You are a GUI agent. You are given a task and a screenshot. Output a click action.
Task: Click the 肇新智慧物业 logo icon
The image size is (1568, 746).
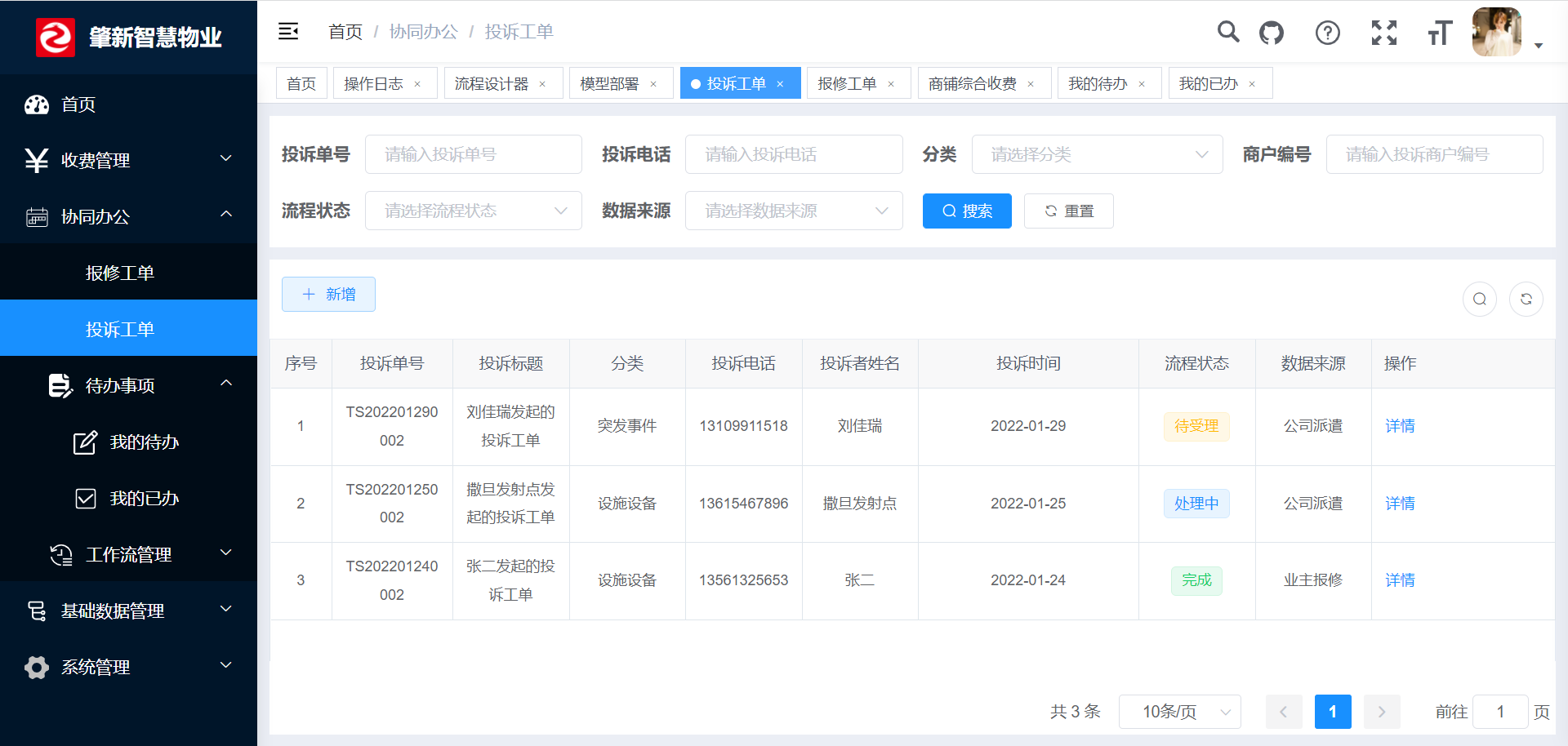click(56, 38)
